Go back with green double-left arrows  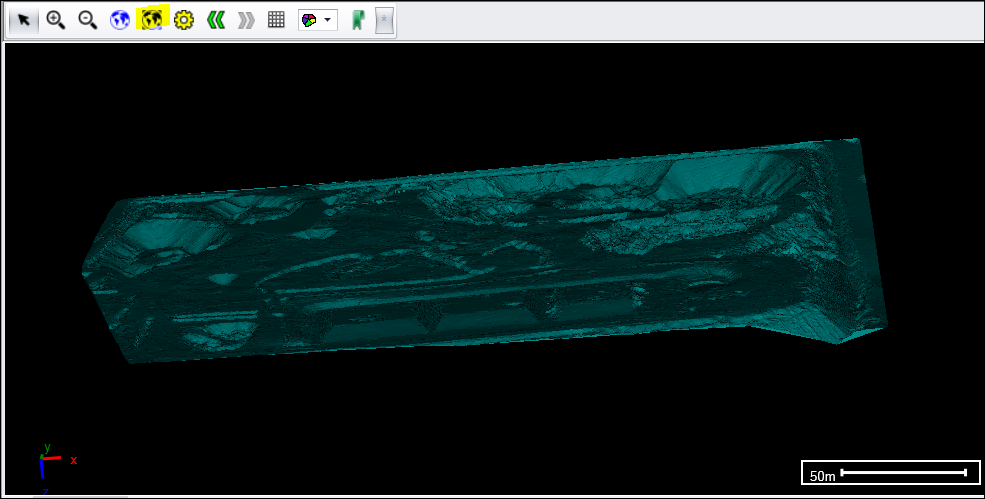click(215, 20)
